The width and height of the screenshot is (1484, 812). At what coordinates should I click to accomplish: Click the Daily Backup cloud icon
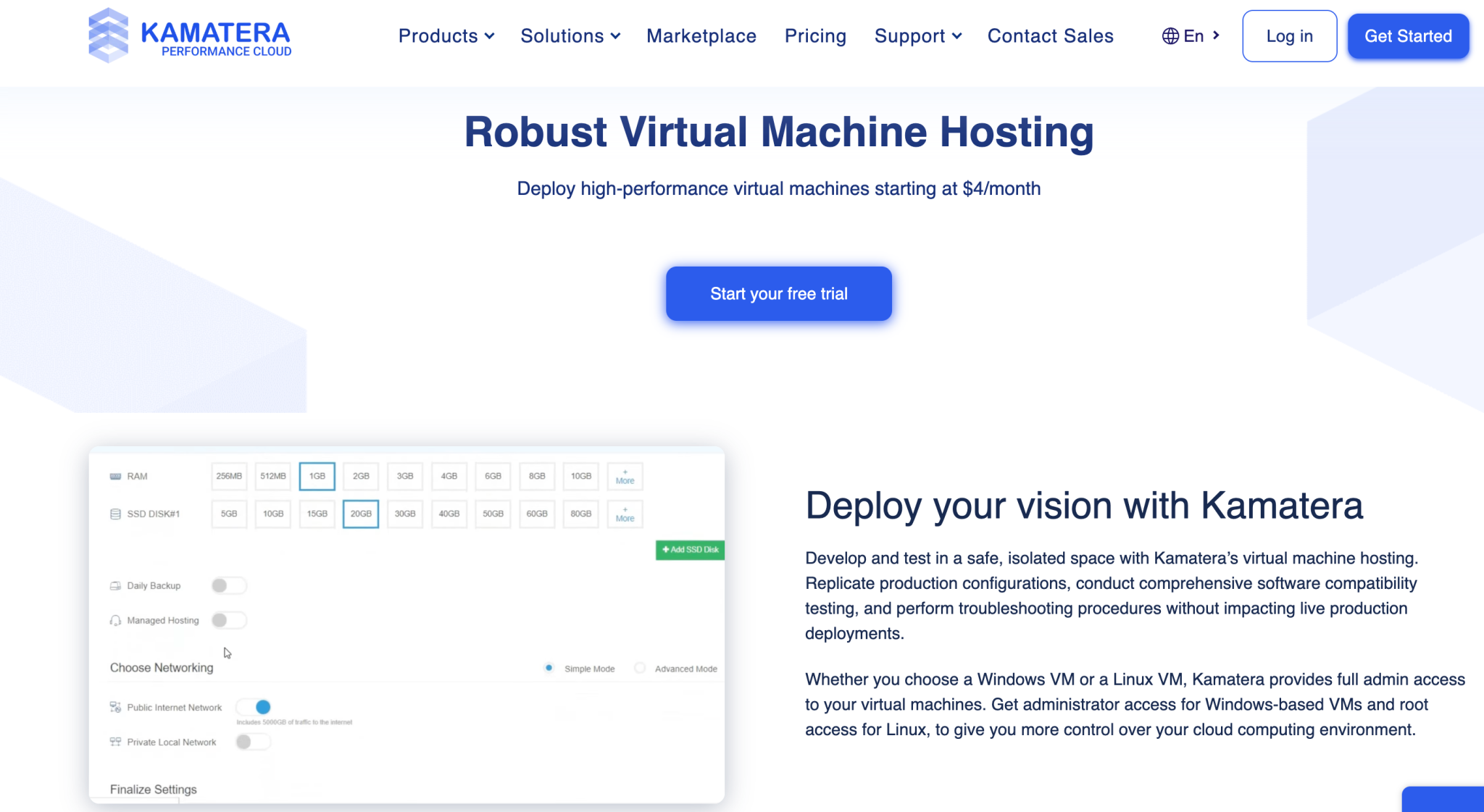click(x=116, y=585)
